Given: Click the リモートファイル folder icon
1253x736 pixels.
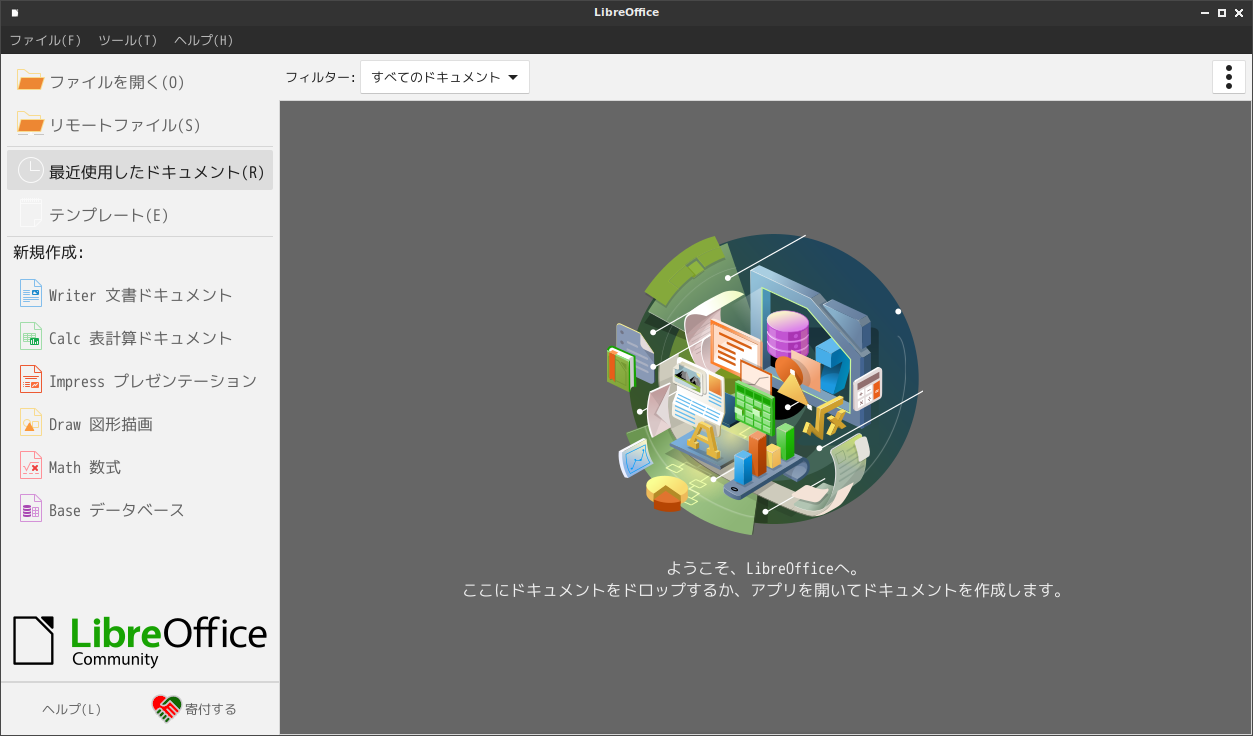Looking at the screenshot, I should click(x=31, y=125).
